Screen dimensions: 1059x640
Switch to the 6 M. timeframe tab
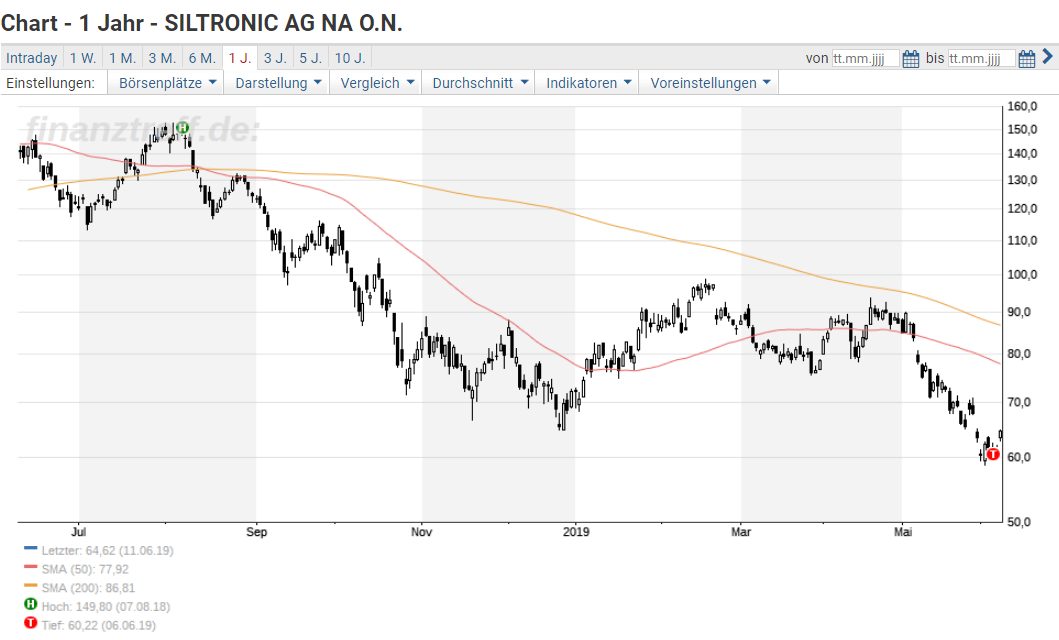tap(202, 58)
